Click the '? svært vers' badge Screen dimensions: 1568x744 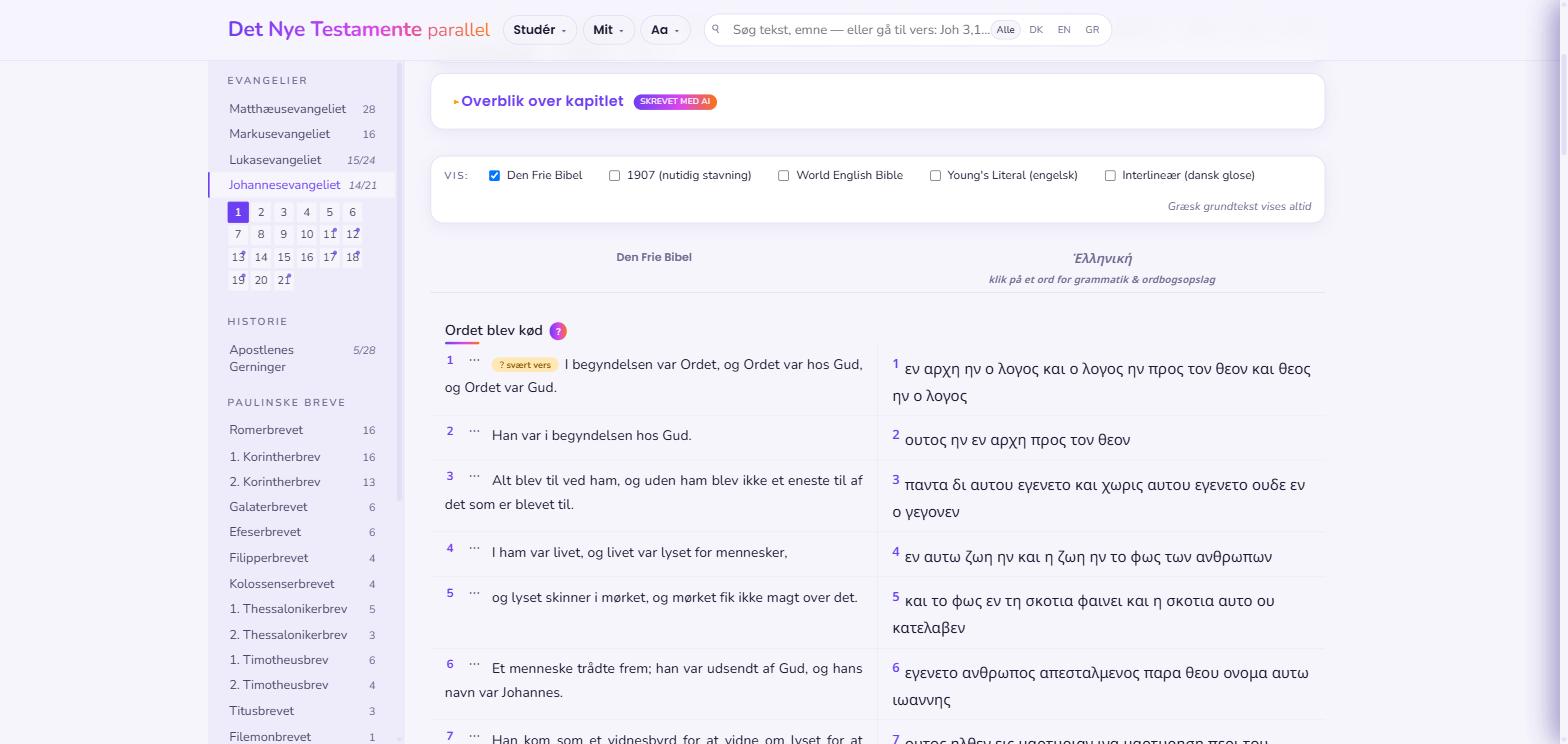[525, 365]
